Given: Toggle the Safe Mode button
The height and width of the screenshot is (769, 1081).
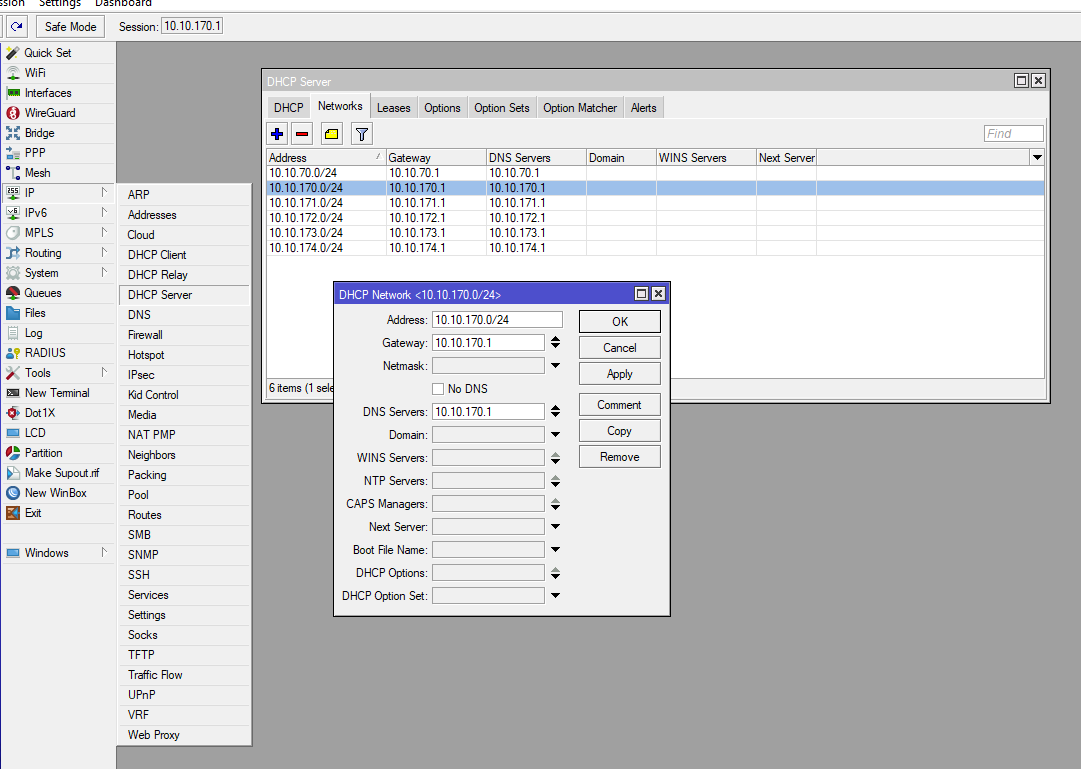Looking at the screenshot, I should click(70, 27).
